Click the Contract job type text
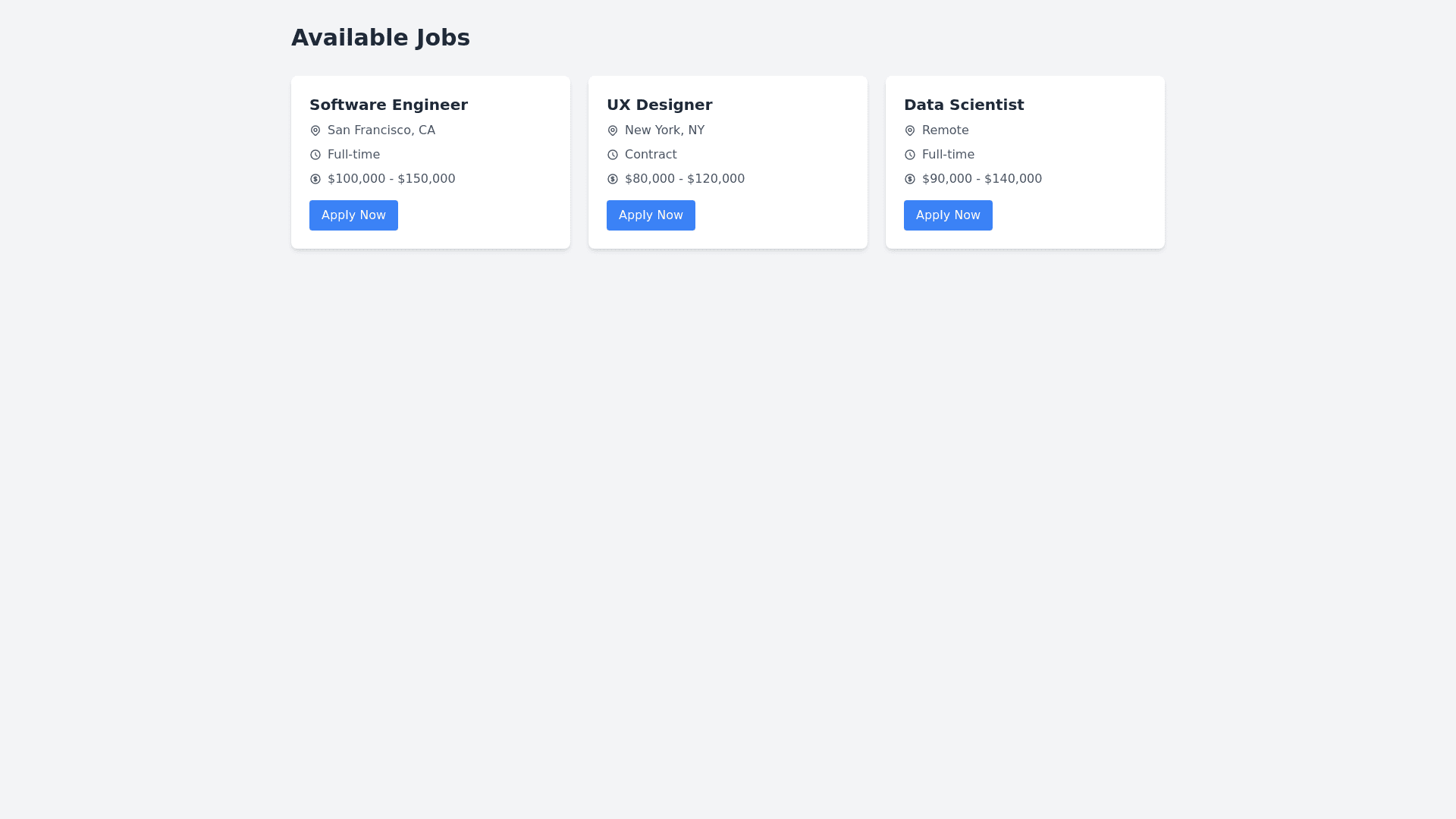The height and width of the screenshot is (819, 1456). [651, 155]
